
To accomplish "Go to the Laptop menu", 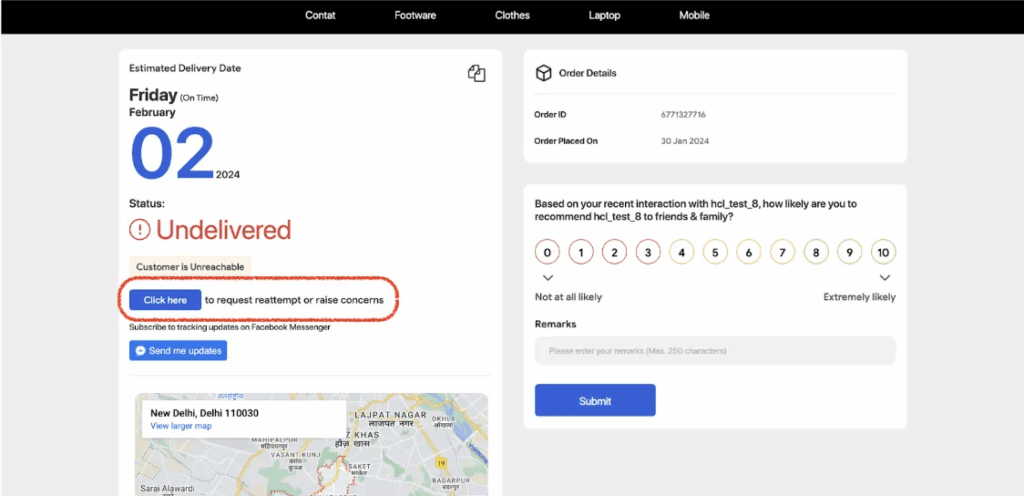I will [604, 16].
